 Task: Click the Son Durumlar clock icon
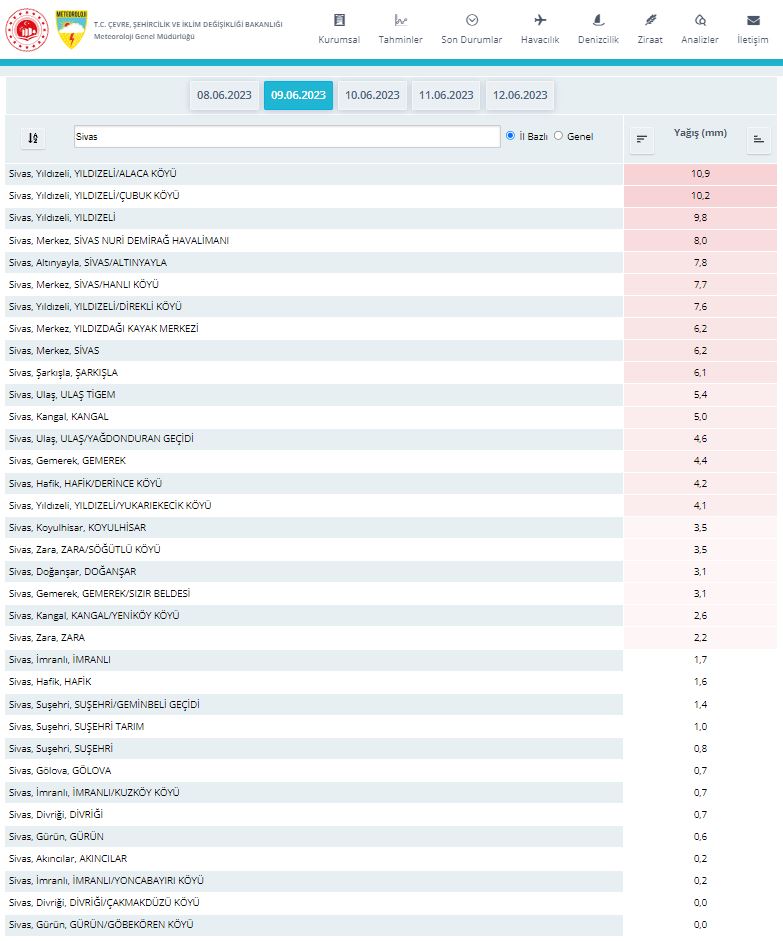pos(471,20)
